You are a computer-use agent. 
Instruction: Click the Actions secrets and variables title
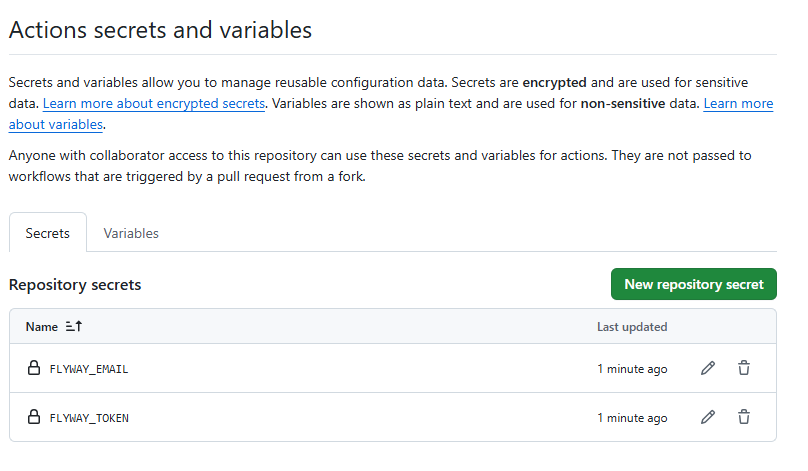tap(160, 30)
